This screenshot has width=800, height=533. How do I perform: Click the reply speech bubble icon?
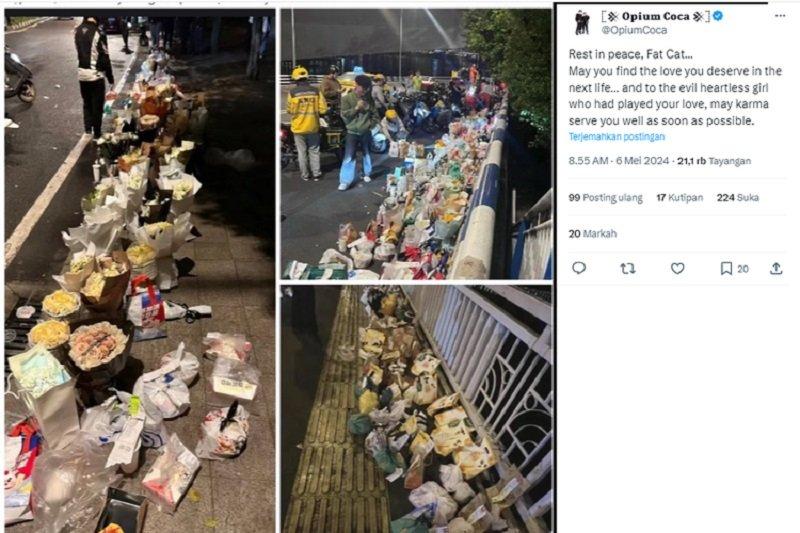tap(579, 268)
